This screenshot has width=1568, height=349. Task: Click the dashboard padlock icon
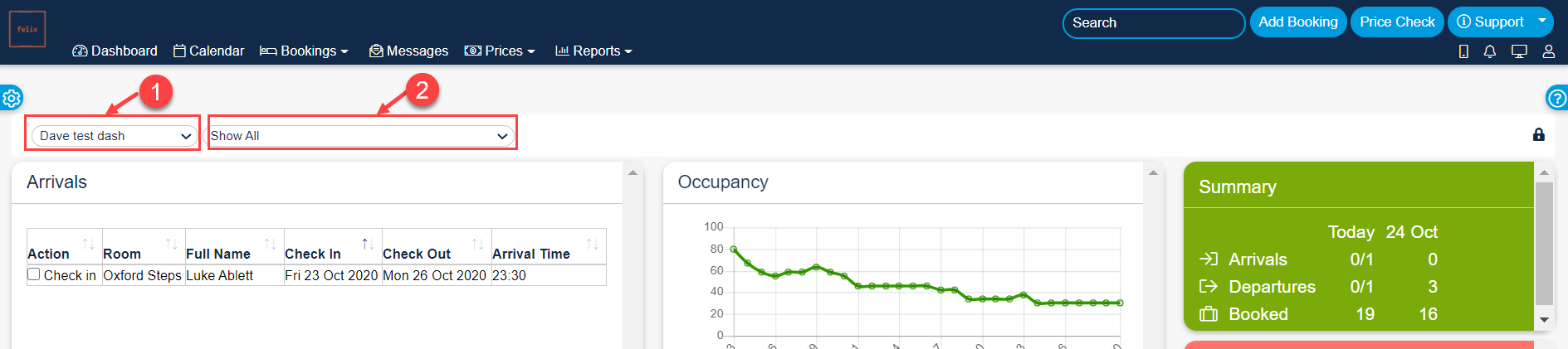point(1538,134)
